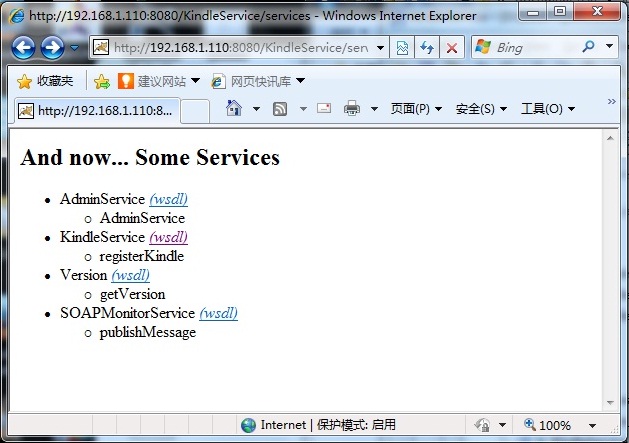The height and width of the screenshot is (443, 629).
Task: Click the Bing search box
Action: [526, 47]
